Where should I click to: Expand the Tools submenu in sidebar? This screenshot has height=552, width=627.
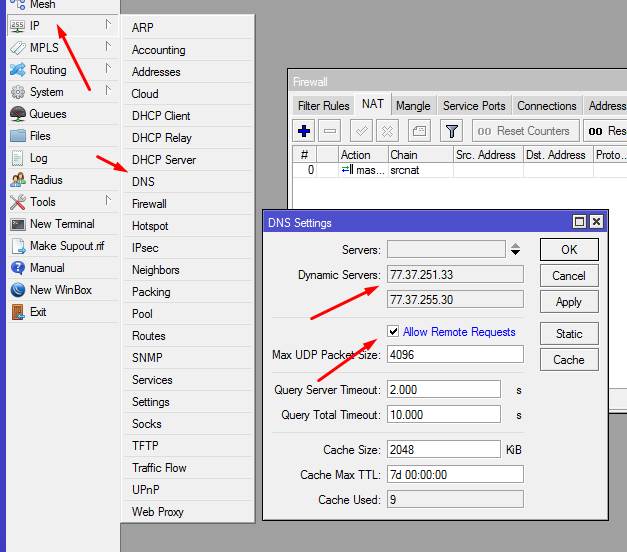107,201
